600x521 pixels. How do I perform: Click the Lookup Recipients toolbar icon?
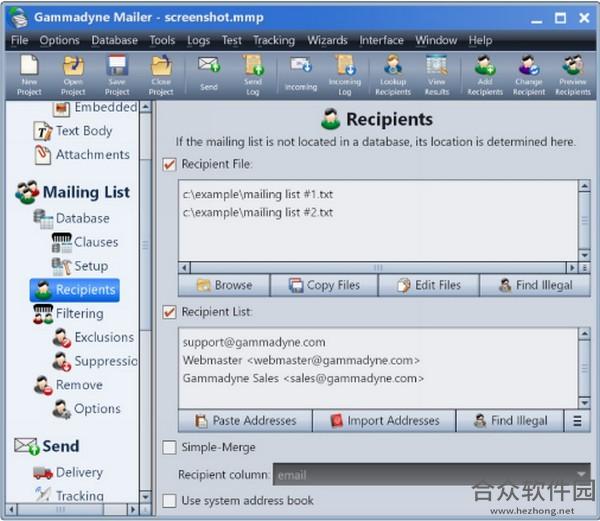click(x=393, y=75)
